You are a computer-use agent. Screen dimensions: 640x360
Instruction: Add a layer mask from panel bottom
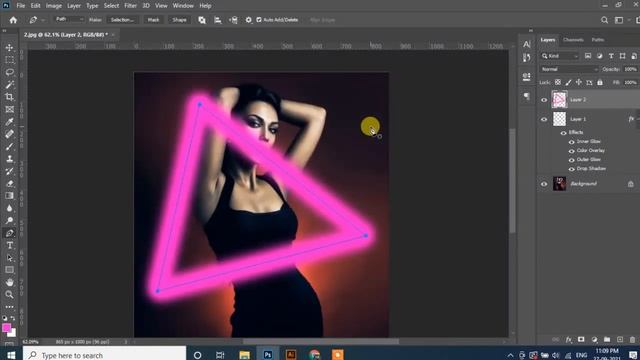click(581, 340)
